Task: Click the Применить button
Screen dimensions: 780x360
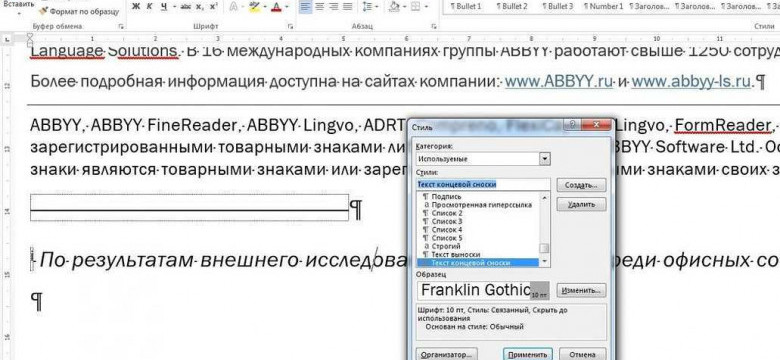Action: (x=528, y=355)
